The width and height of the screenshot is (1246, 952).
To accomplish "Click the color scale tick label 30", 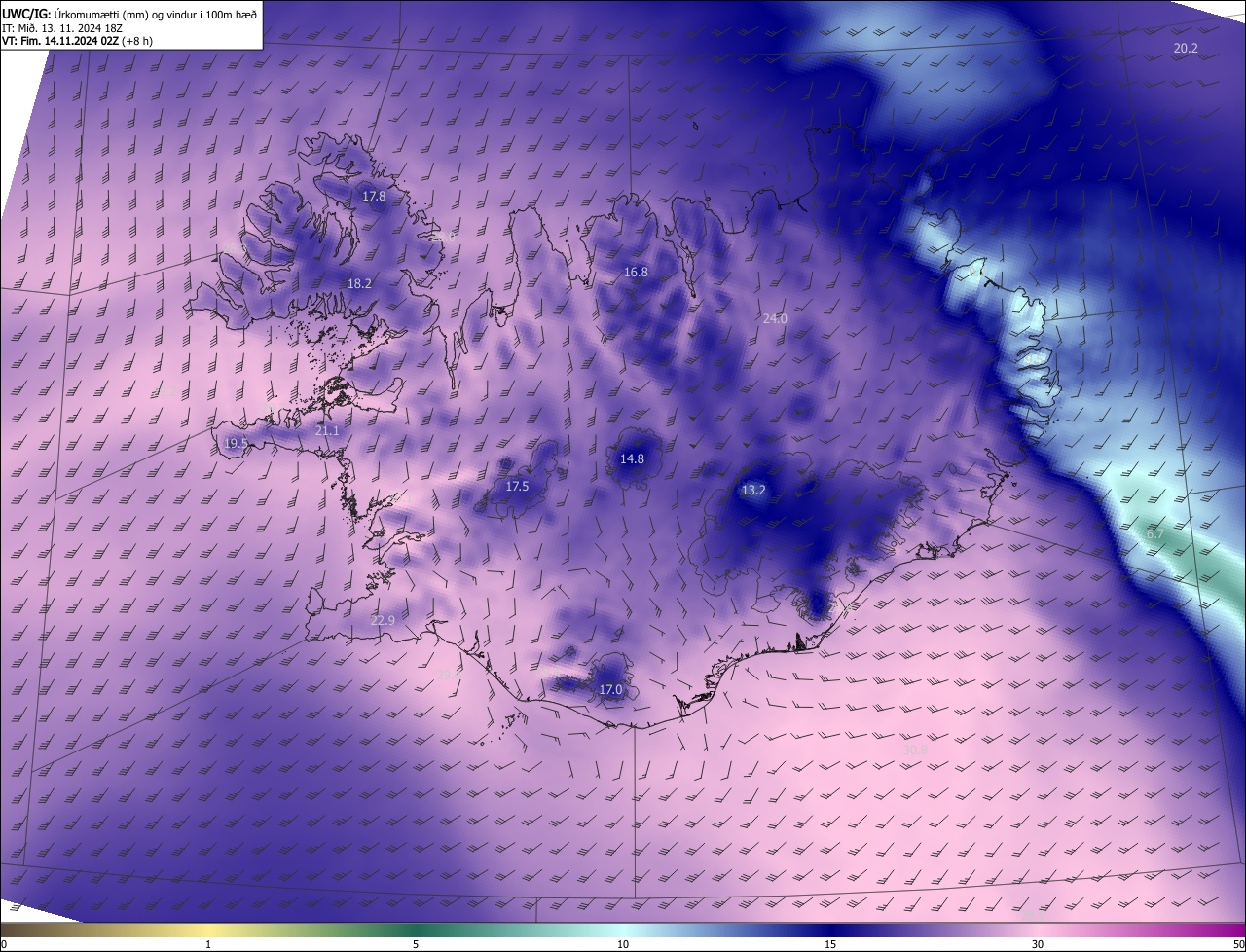I will 1038,944.
